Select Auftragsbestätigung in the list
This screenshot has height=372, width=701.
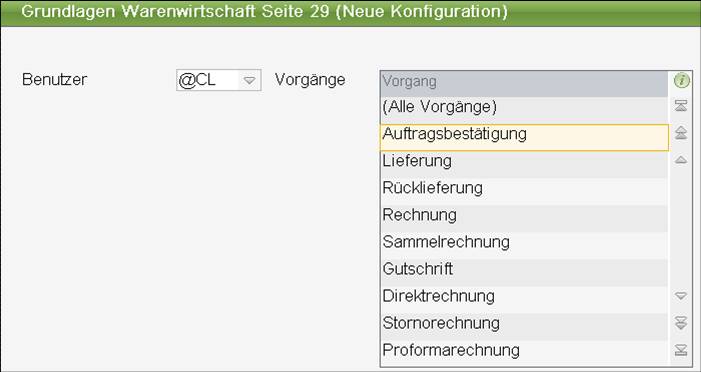point(524,138)
